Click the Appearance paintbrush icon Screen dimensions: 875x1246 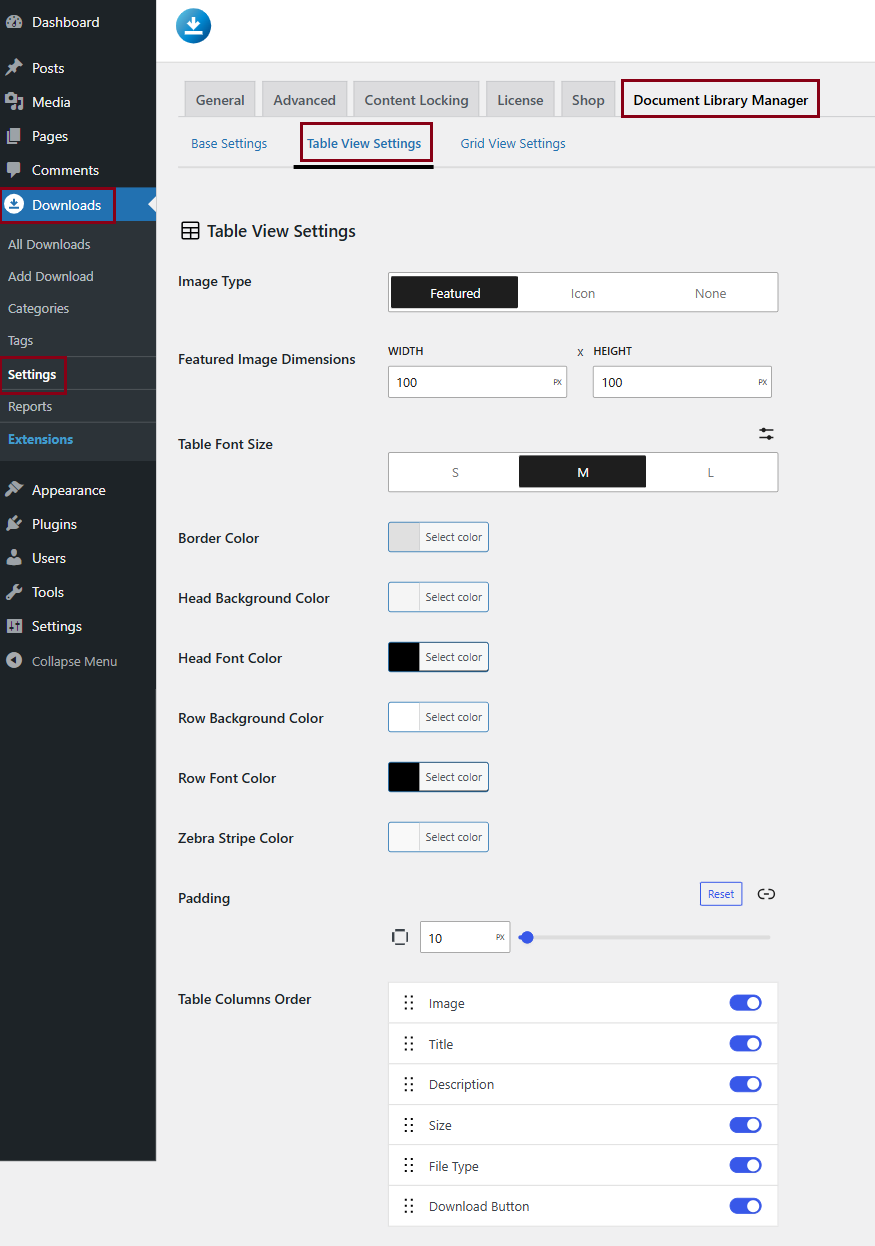tap(14, 490)
